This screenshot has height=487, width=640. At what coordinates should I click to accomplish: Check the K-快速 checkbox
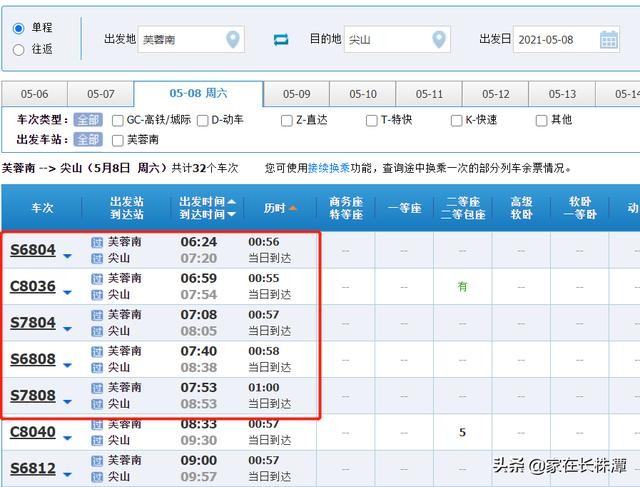pos(456,120)
